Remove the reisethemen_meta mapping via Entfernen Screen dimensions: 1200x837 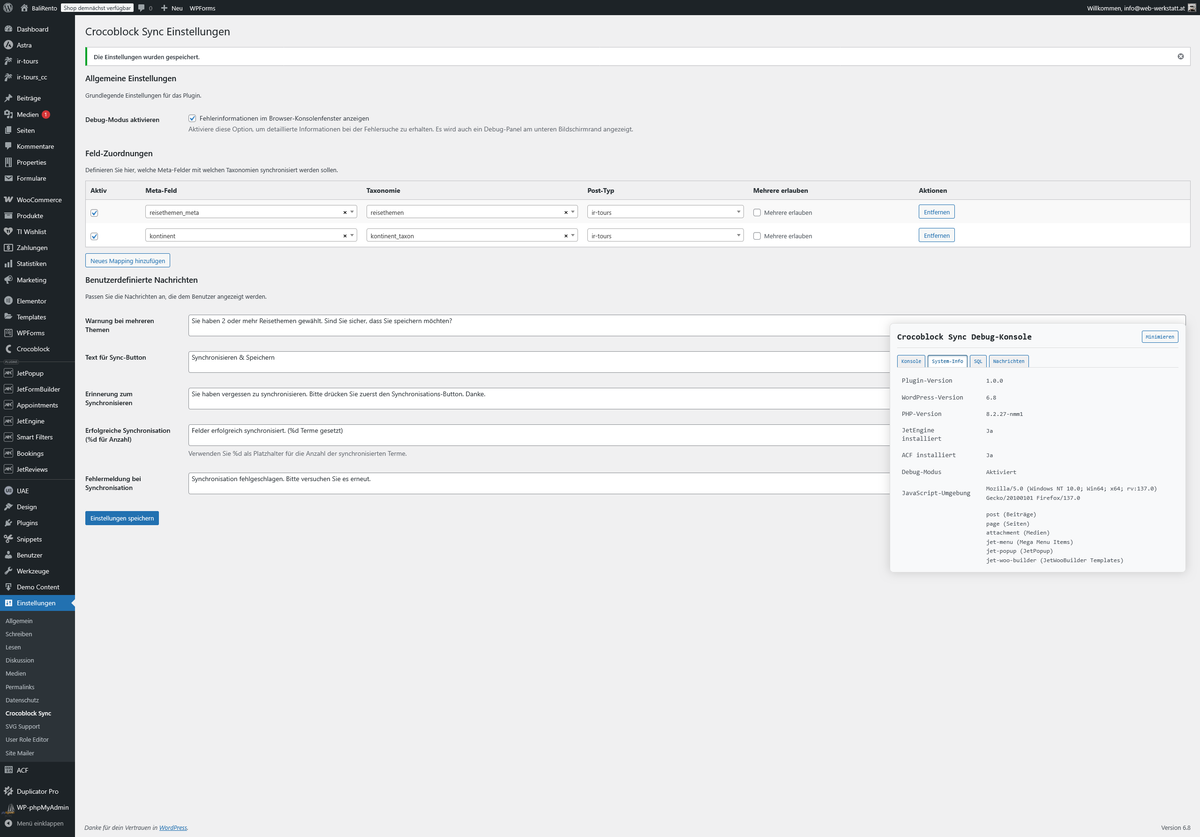pyautogui.click(x=936, y=212)
